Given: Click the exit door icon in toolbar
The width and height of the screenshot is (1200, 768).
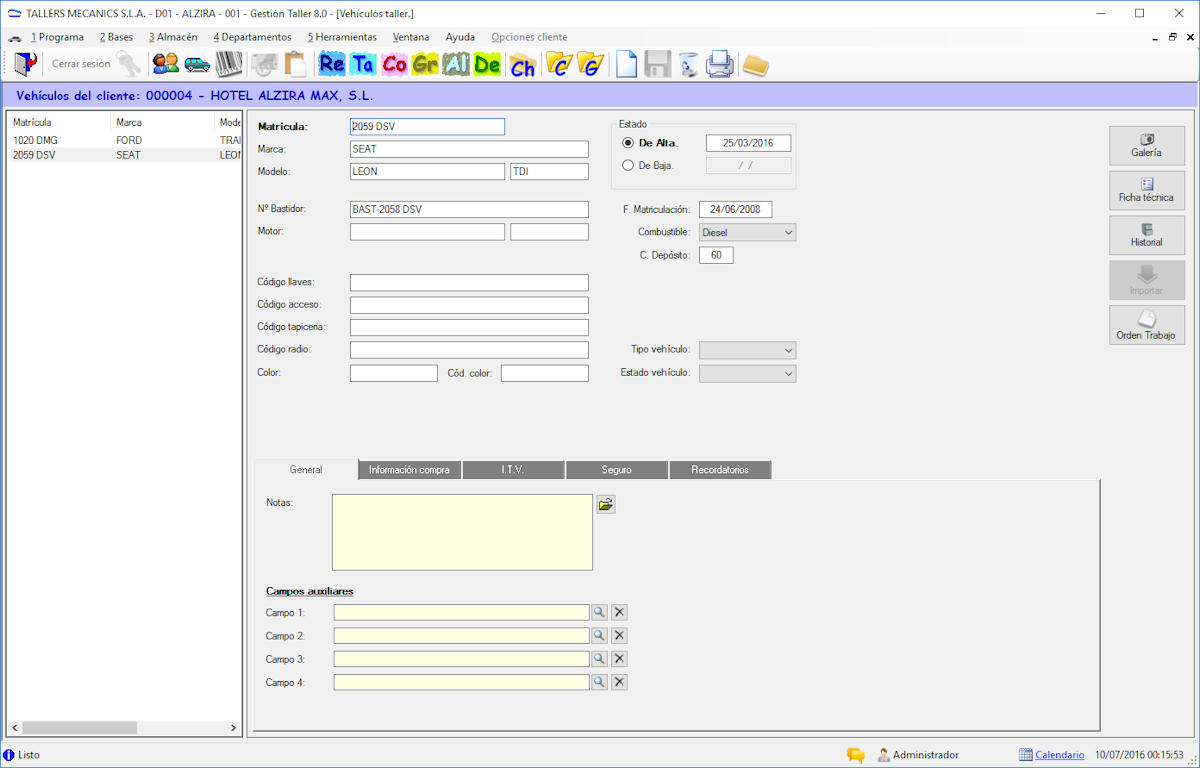Looking at the screenshot, I should (26, 64).
